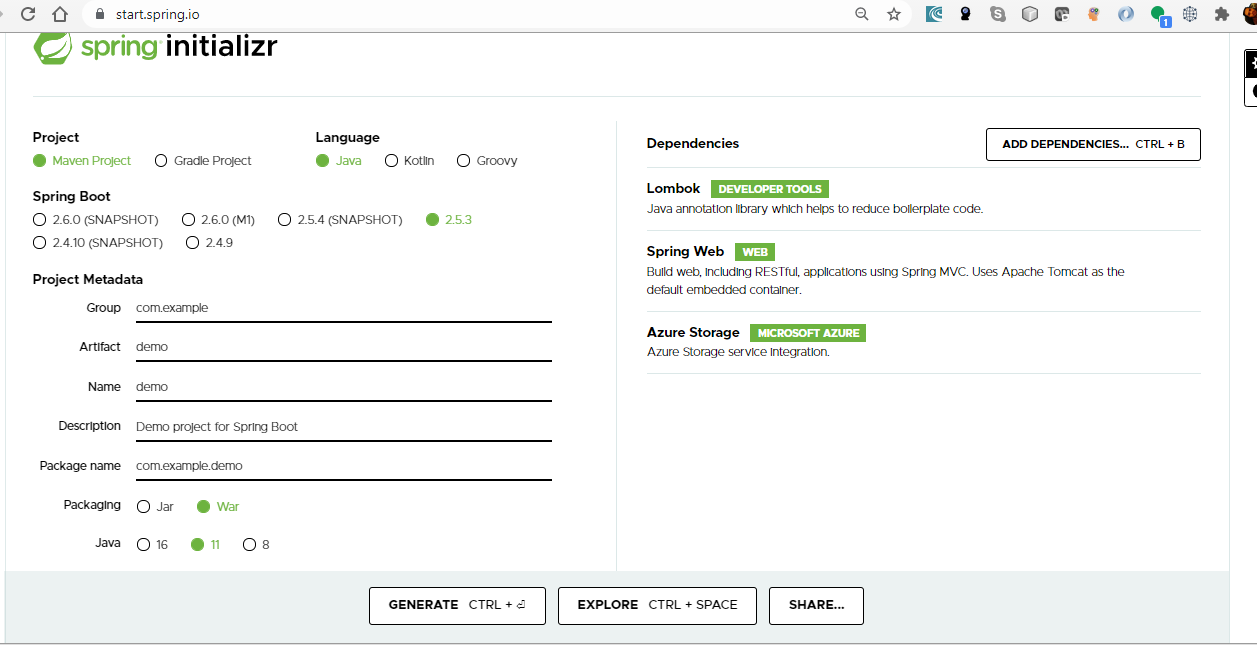Screen dimensions: 1257x645
Task: Click the Spring Web dependency entry
Action: [x=923, y=270]
